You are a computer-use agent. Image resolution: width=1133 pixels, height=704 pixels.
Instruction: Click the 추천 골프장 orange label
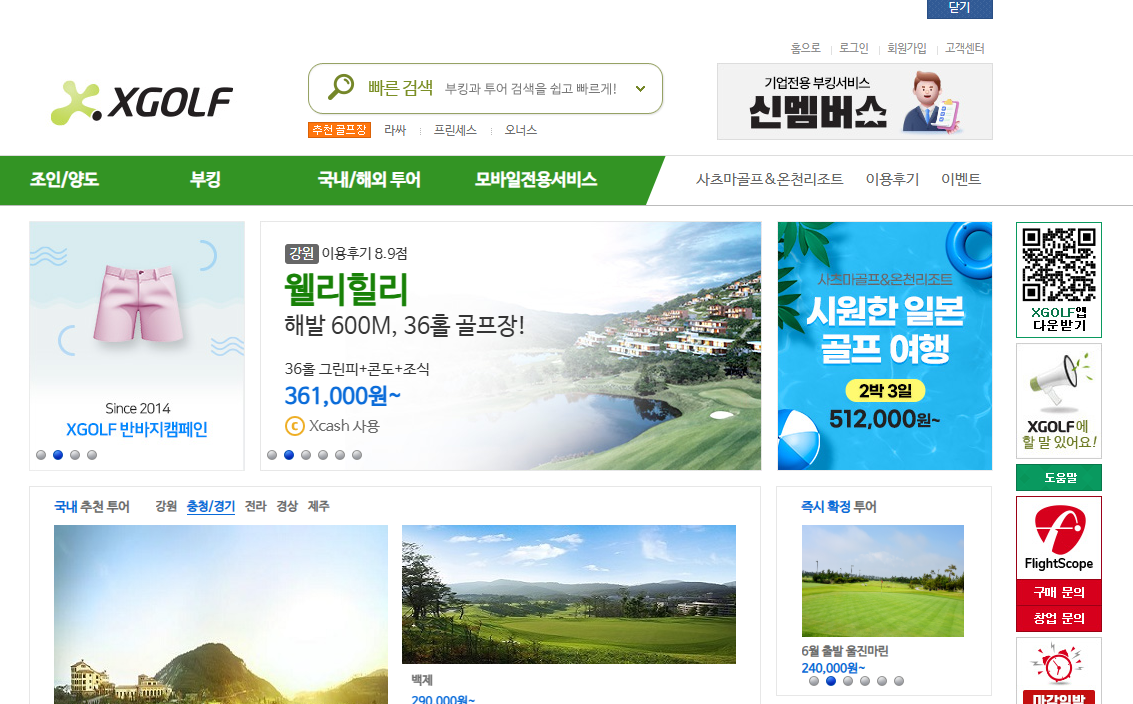click(x=339, y=130)
